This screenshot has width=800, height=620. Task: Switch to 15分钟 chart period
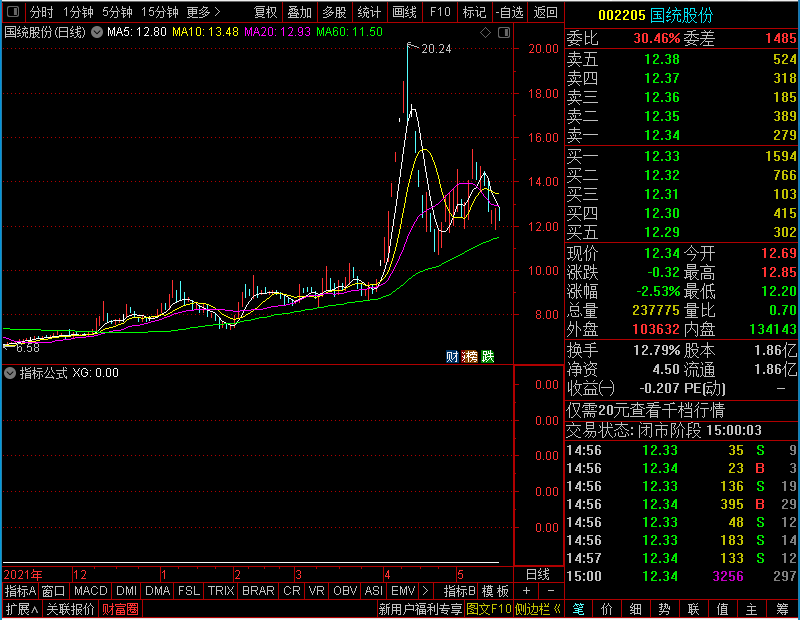click(x=159, y=12)
